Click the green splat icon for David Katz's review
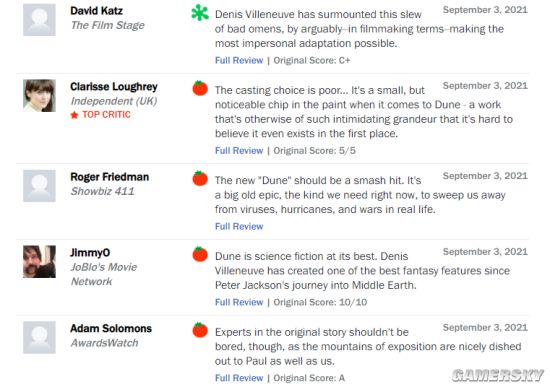This screenshot has height=387, width=550. click(x=200, y=13)
